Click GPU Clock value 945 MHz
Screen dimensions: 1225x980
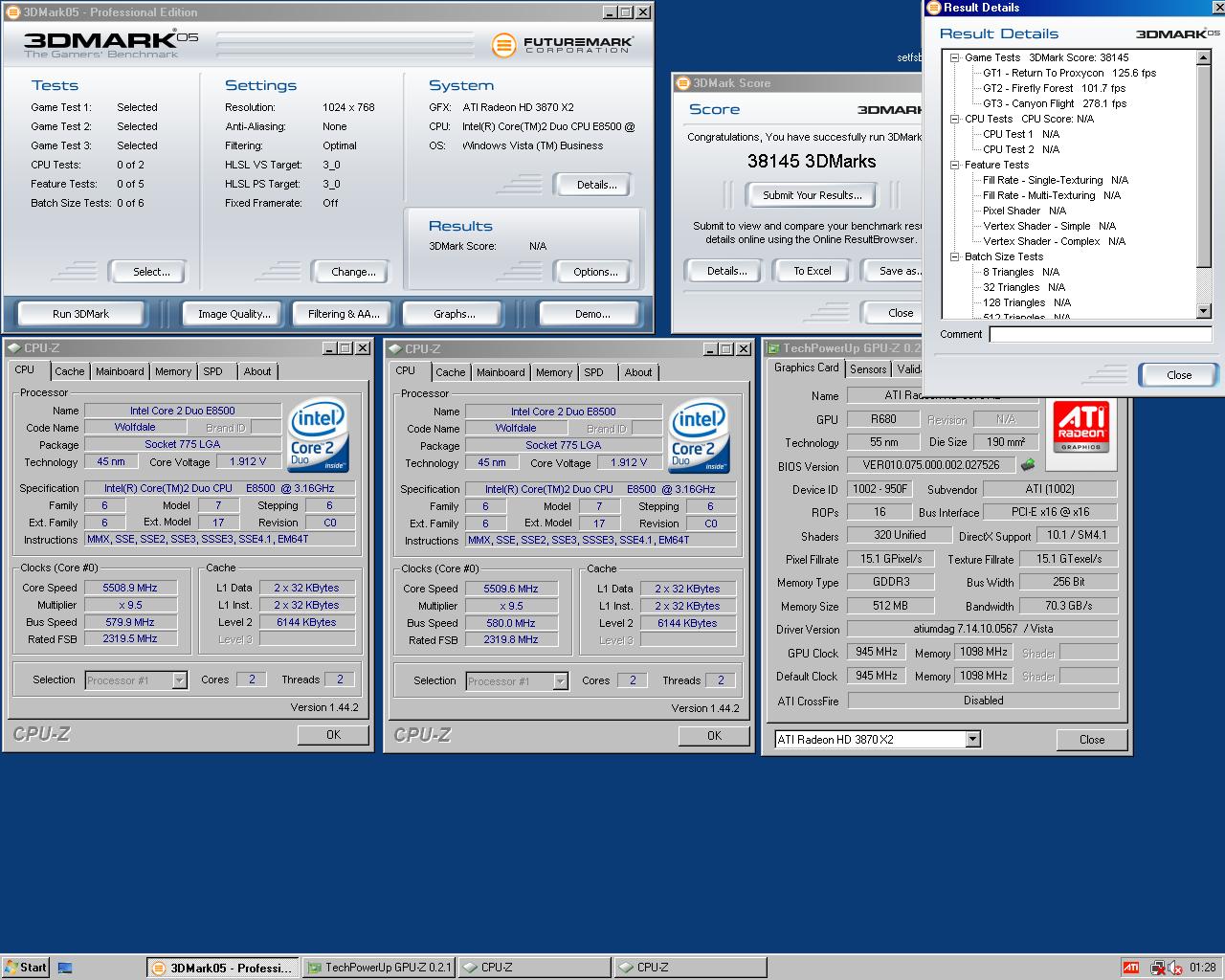pyautogui.click(x=877, y=653)
